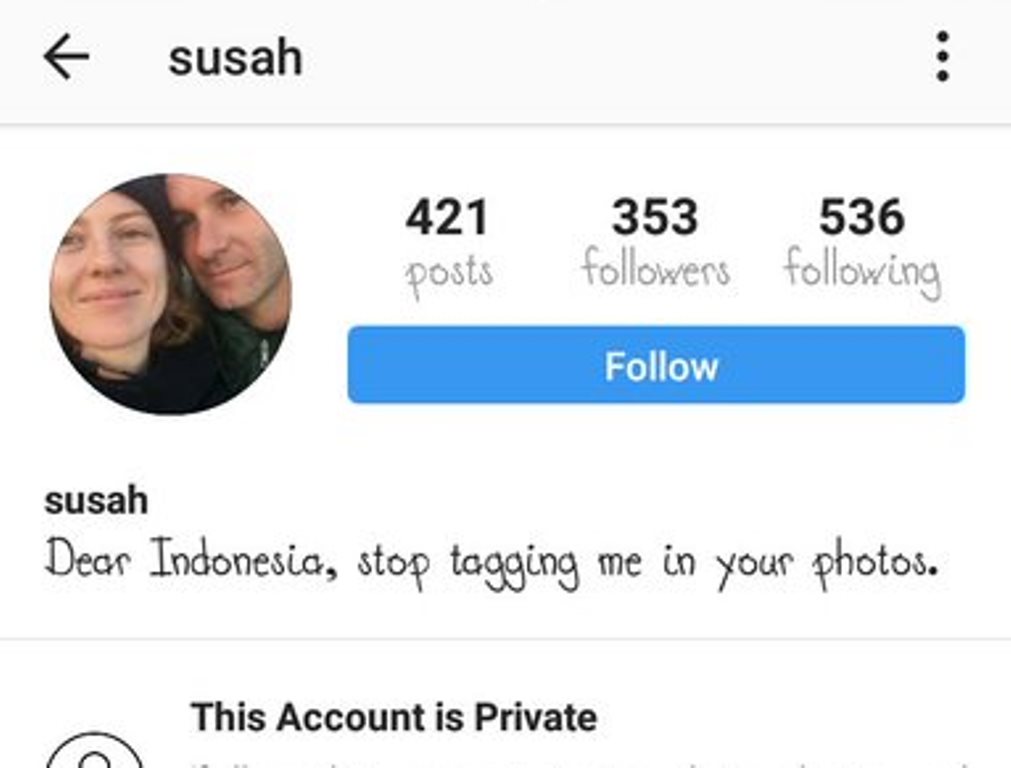
Task: Tap the 'susah' title in header
Action: (235, 58)
